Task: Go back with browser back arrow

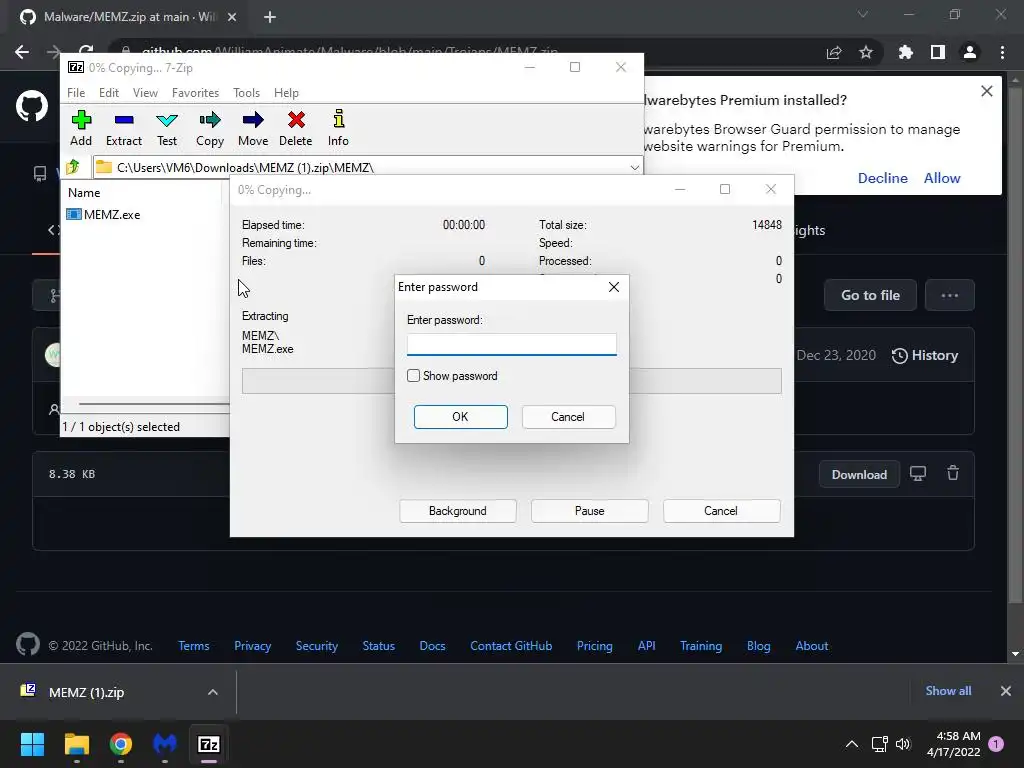Action: point(22,52)
